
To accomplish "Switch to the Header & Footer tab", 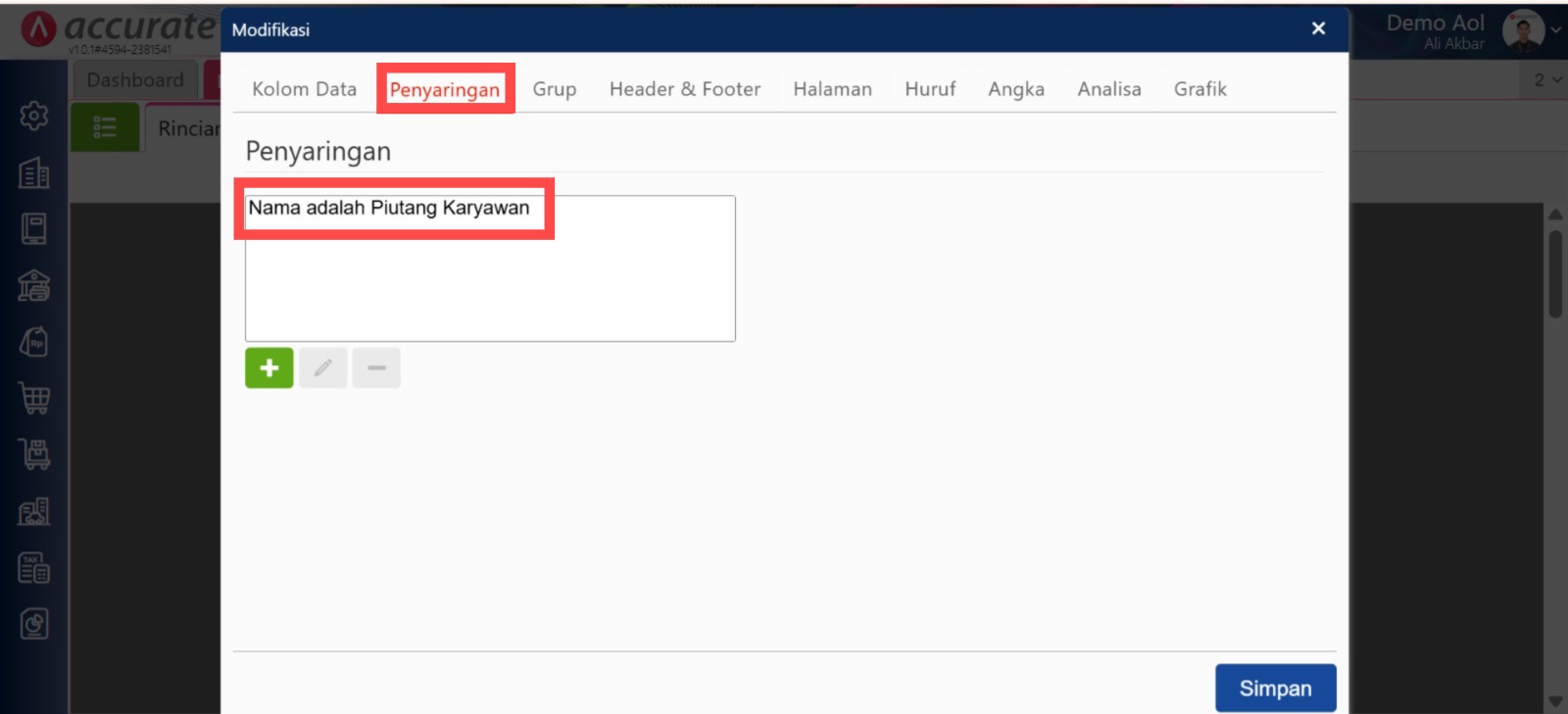I will coord(685,89).
